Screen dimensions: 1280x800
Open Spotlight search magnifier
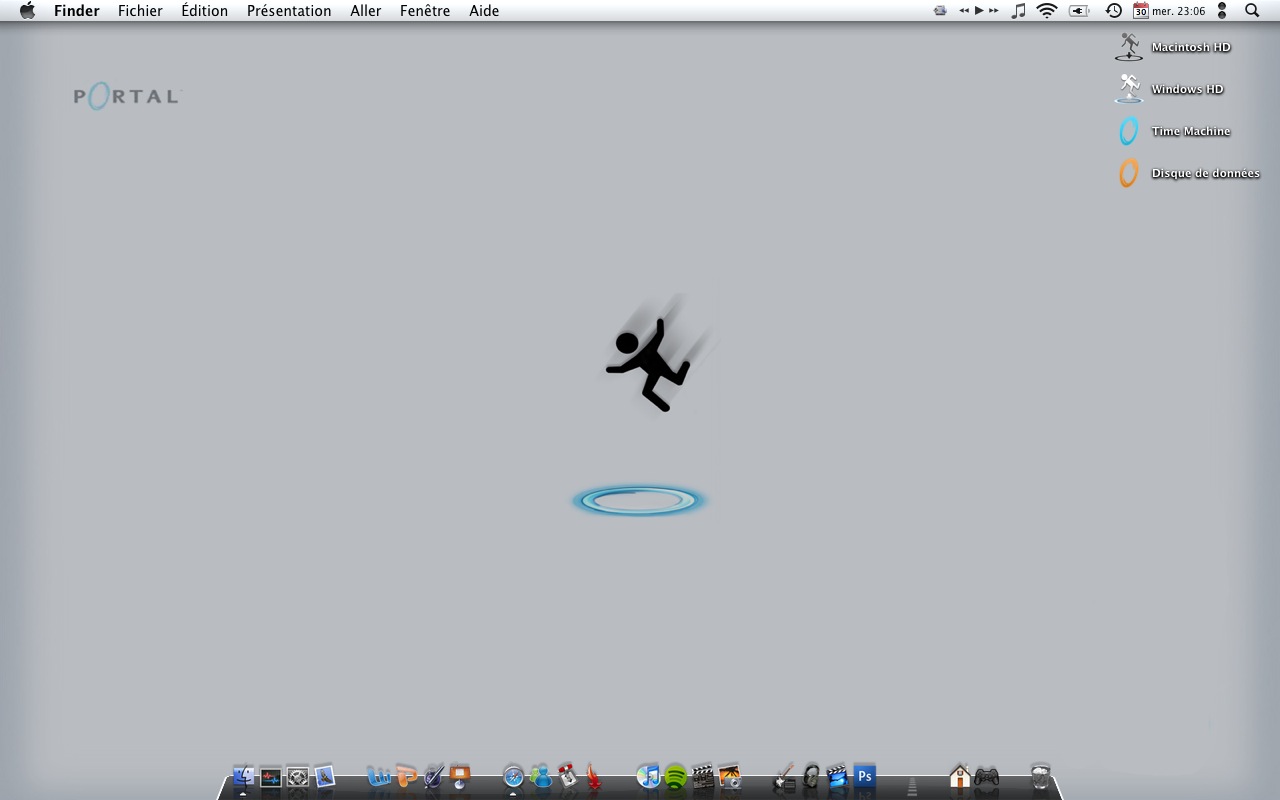1252,11
